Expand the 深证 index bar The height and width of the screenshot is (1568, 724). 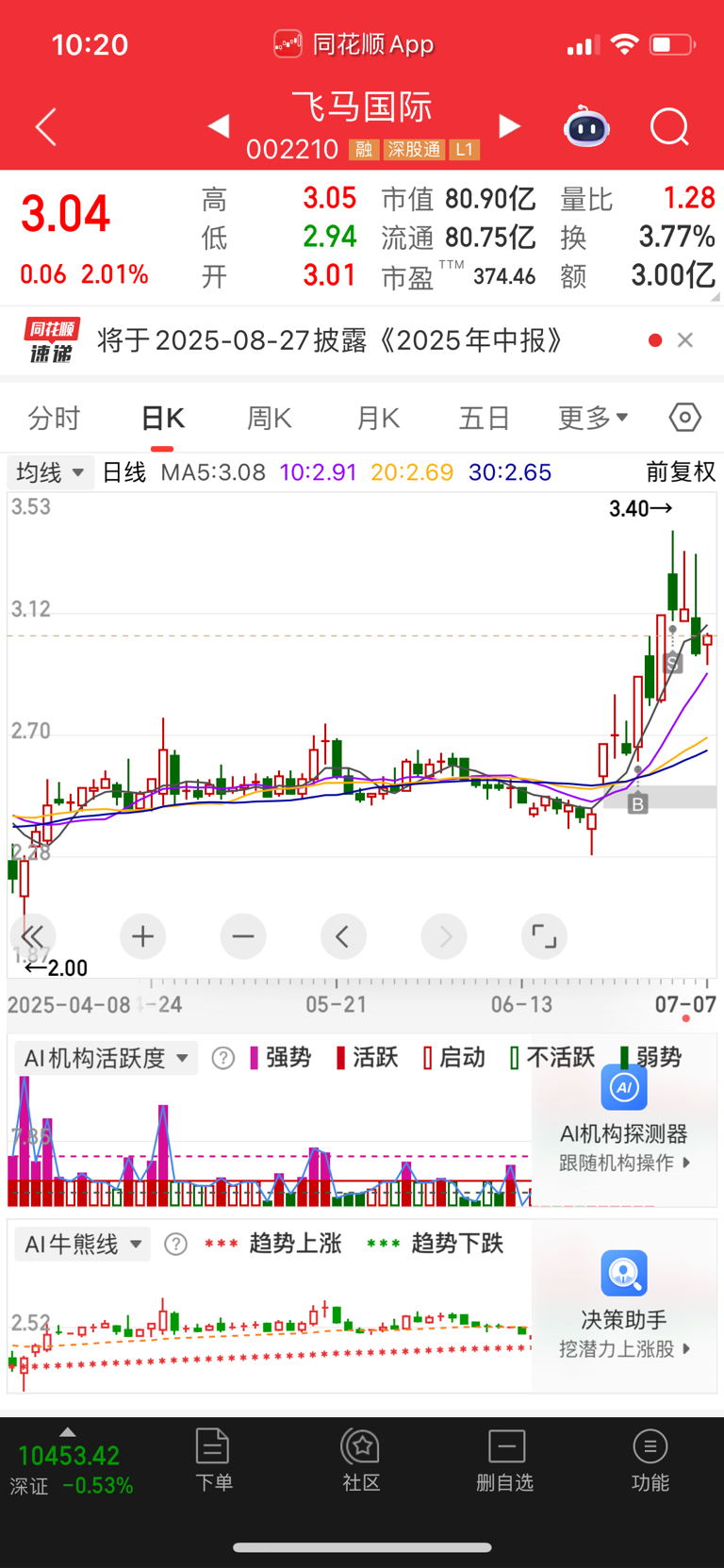click(x=67, y=1432)
